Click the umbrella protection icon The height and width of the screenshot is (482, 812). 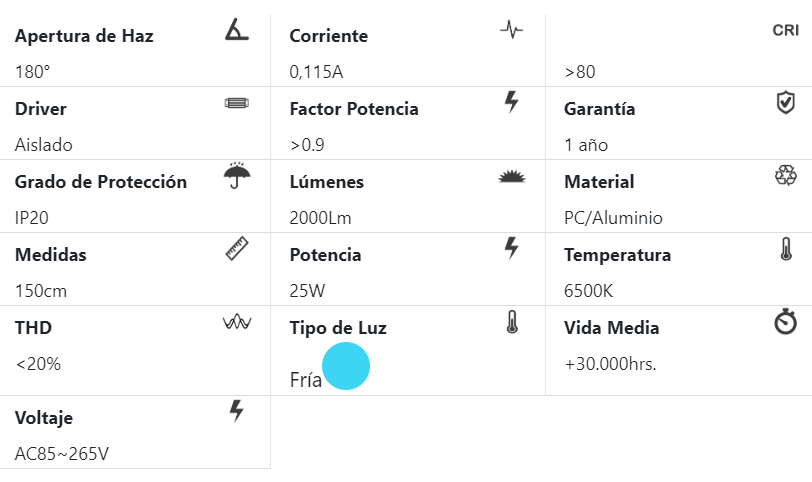point(237,176)
